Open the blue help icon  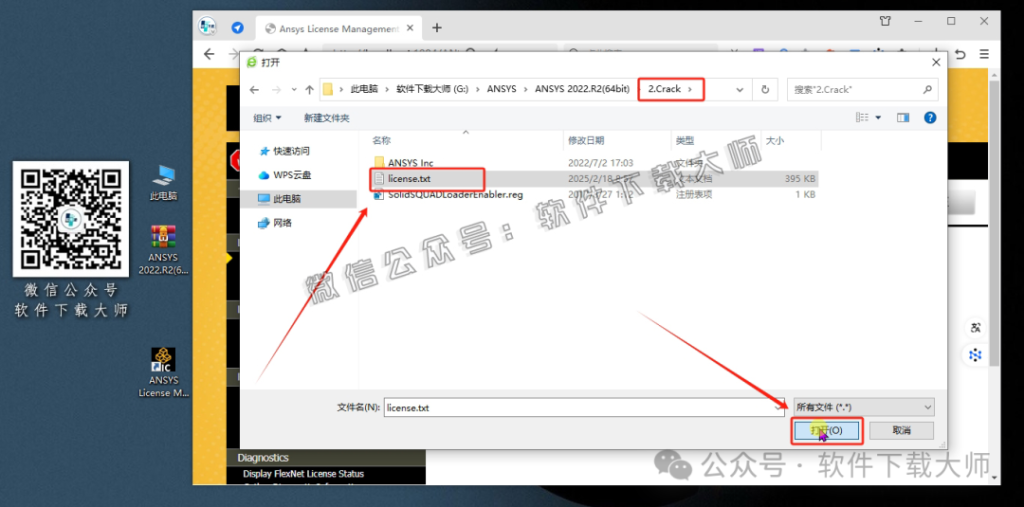930,118
